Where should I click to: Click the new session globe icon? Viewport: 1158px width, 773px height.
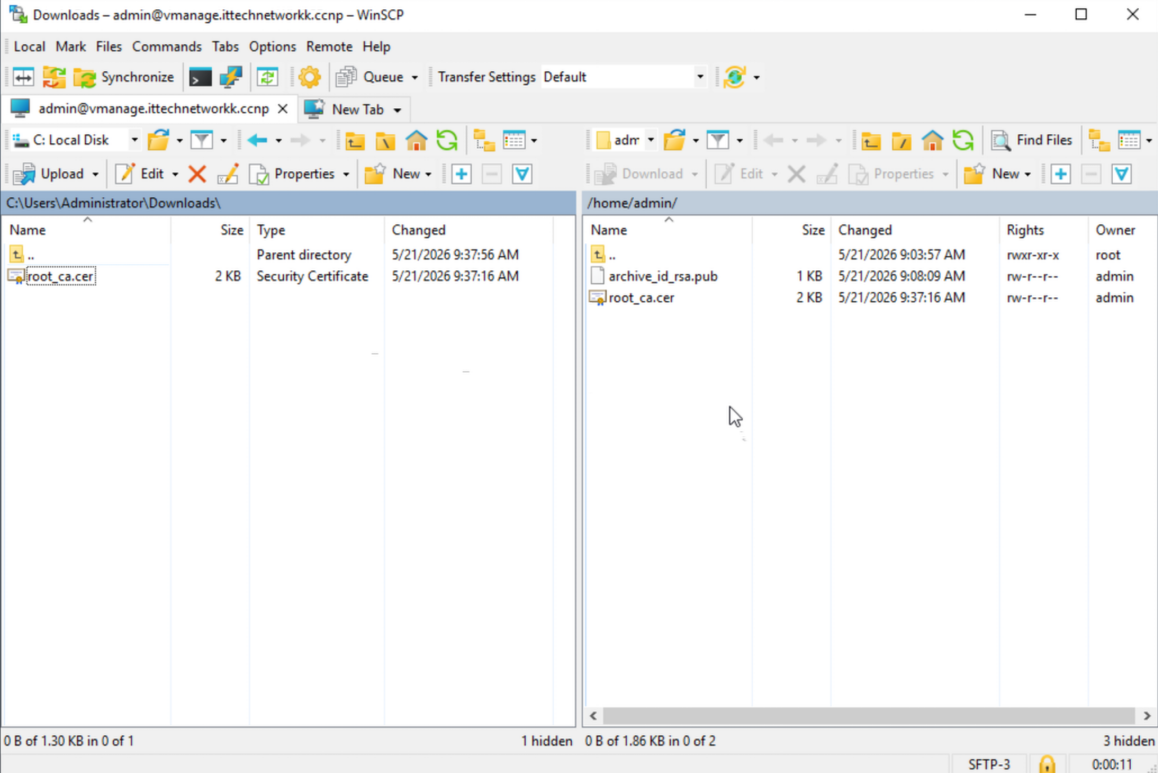tap(734, 77)
